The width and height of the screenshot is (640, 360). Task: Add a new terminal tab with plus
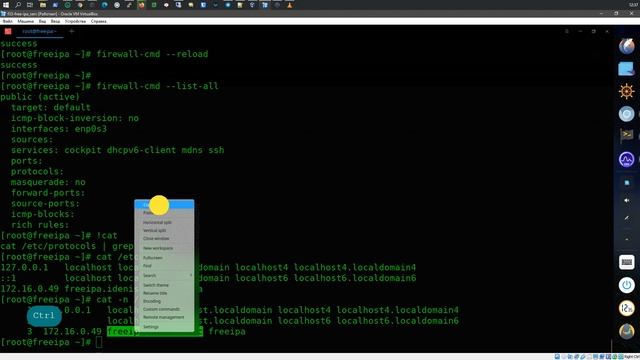(71, 31)
